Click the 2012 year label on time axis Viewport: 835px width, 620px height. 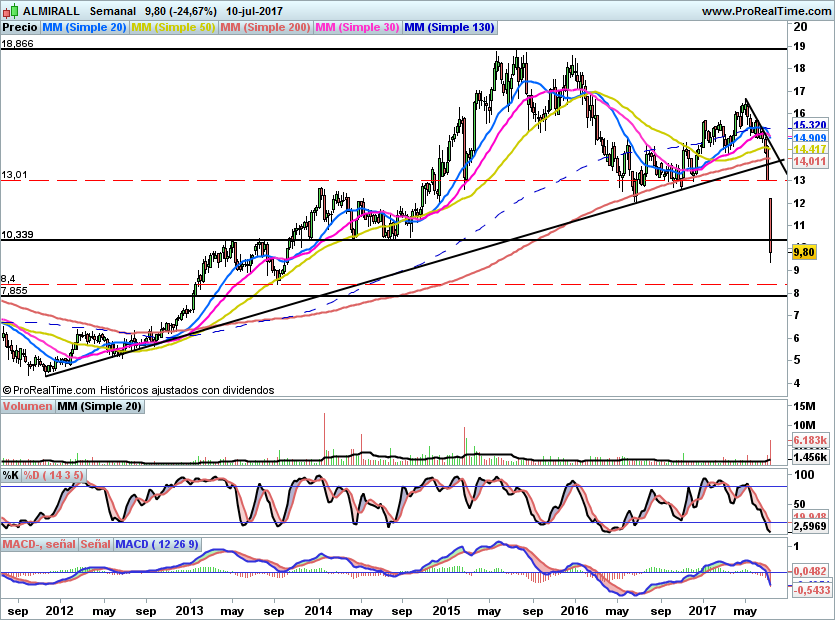coord(59,611)
